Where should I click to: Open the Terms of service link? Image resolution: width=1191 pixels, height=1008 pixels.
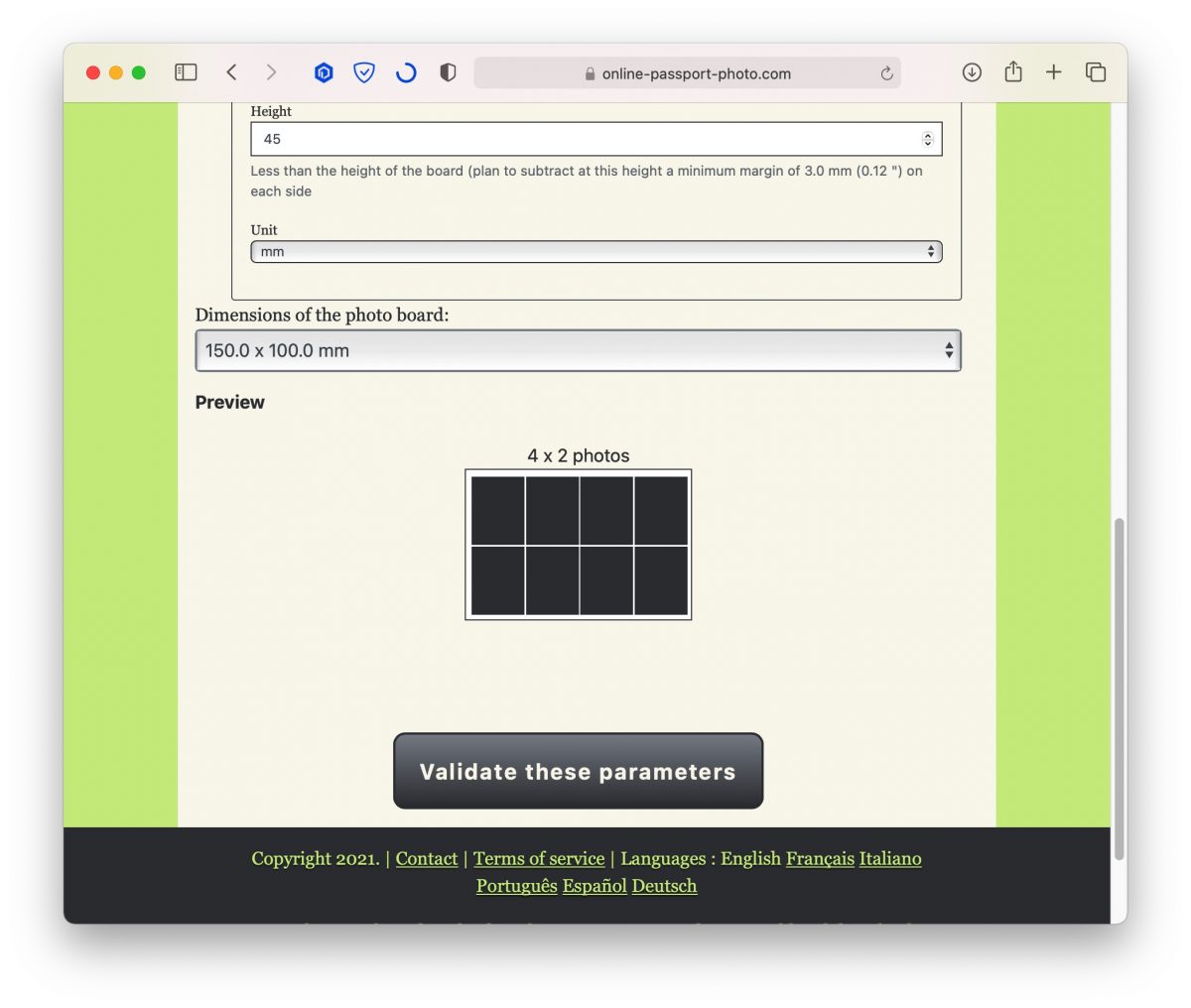point(539,859)
